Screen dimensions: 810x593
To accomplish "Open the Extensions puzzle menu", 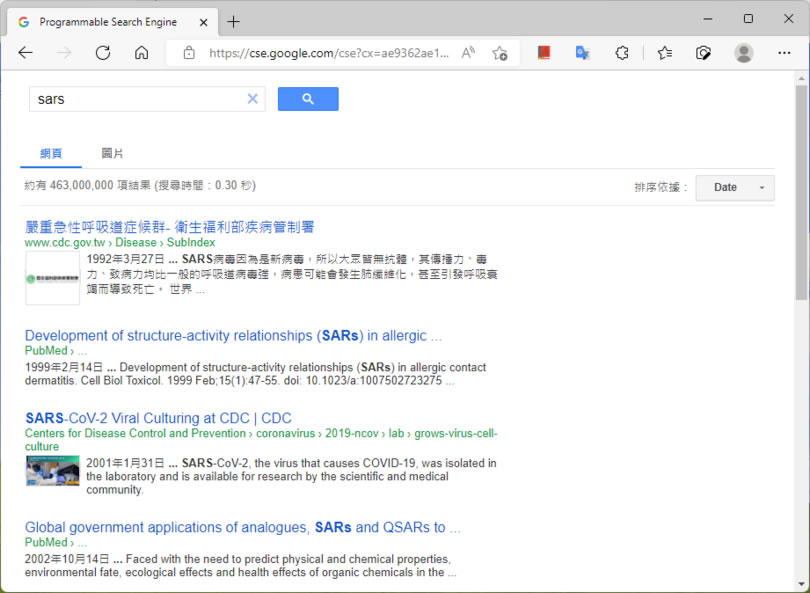I will (622, 53).
